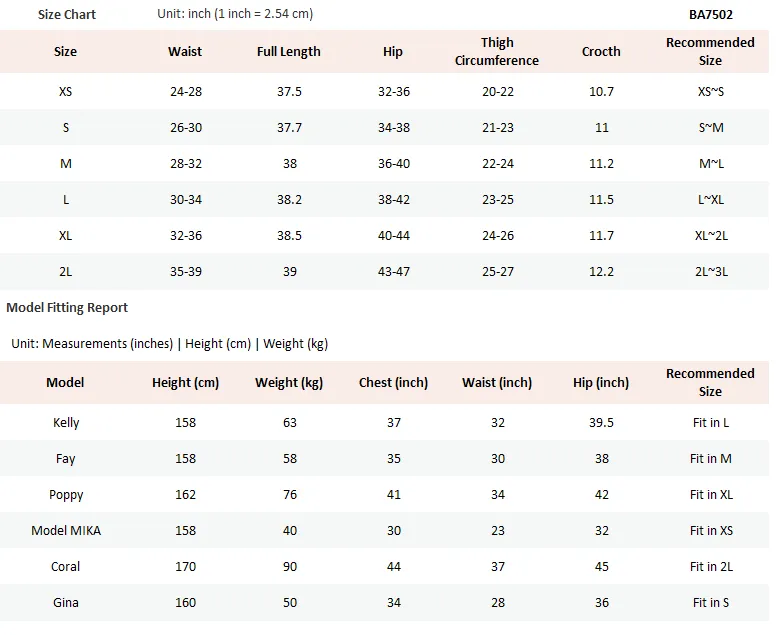The height and width of the screenshot is (635, 776).
Task: Click the Height (cm) column header
Action: coord(186,383)
